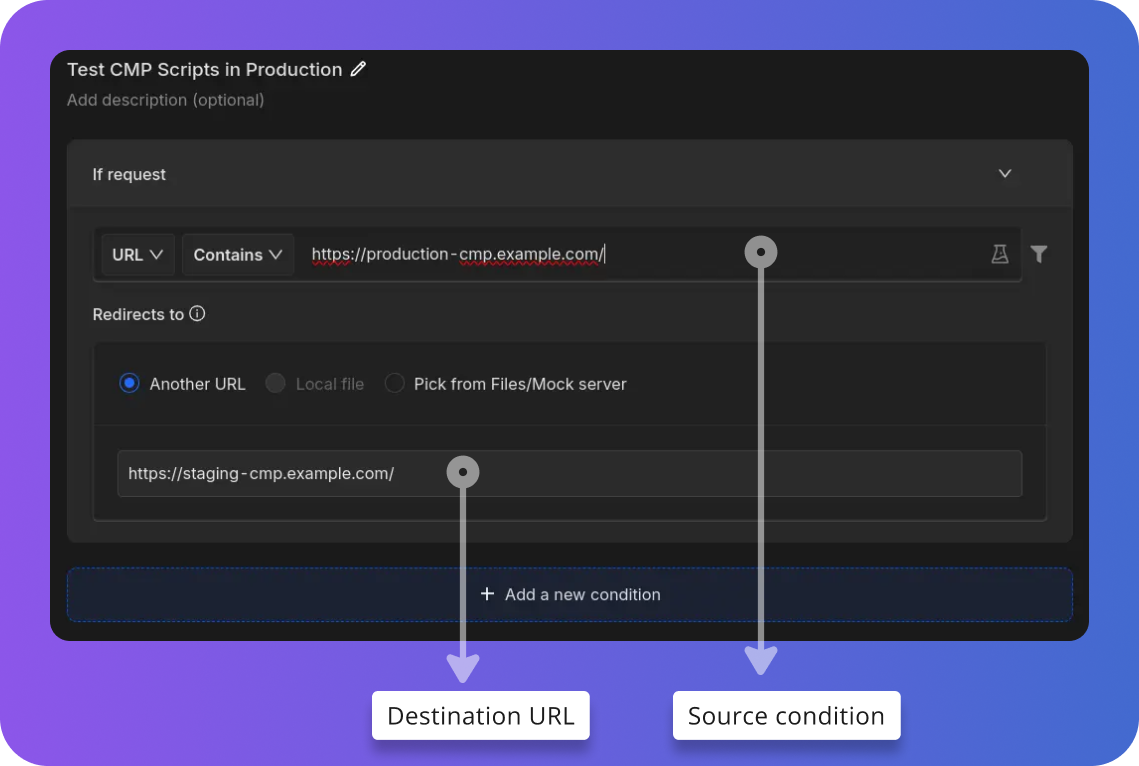Open the Contains operator dropdown

[237, 254]
